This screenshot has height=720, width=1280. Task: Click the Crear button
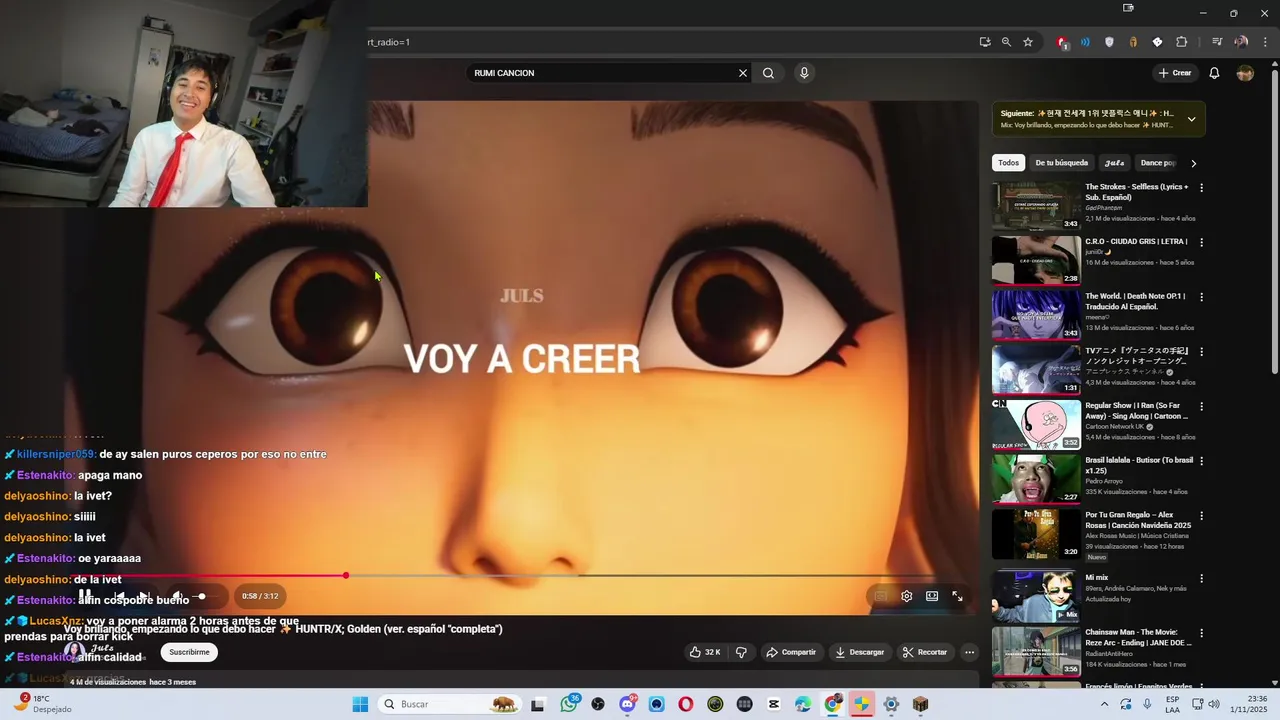[1175, 73]
